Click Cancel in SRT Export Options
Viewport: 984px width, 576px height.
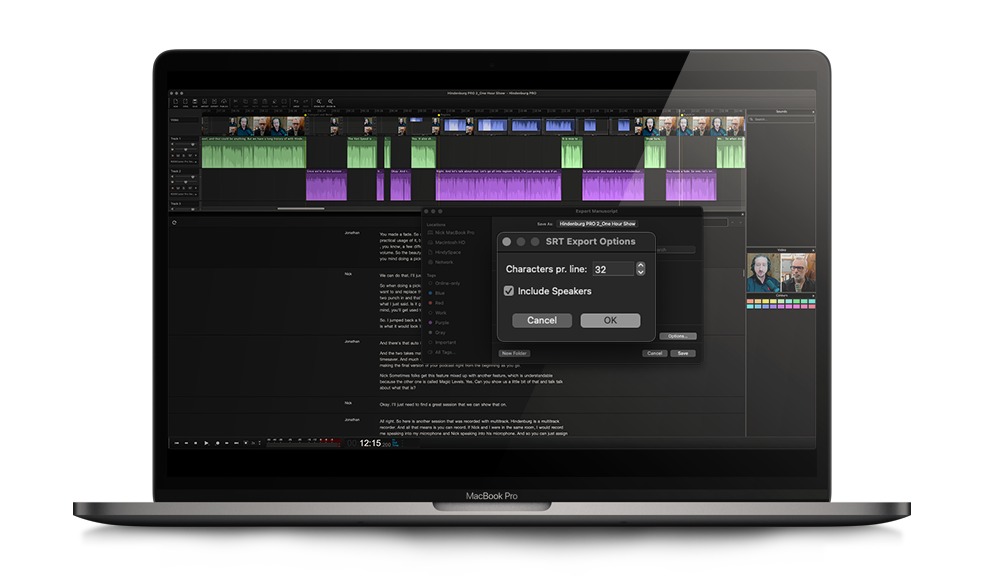(542, 321)
